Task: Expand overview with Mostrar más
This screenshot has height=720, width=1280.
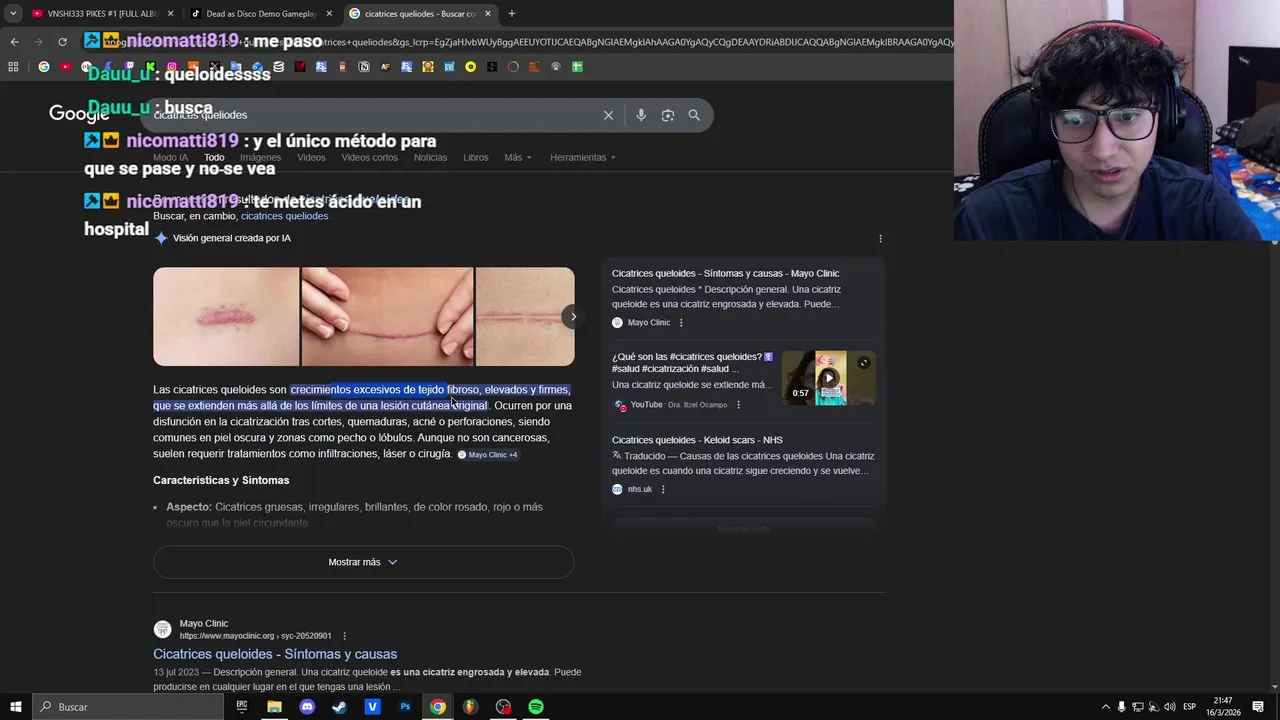Action: coord(363,562)
